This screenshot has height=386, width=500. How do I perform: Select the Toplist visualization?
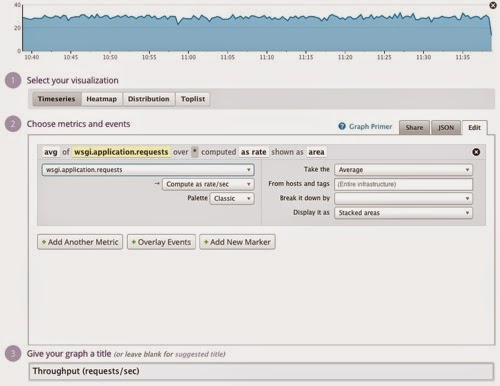(x=193, y=99)
